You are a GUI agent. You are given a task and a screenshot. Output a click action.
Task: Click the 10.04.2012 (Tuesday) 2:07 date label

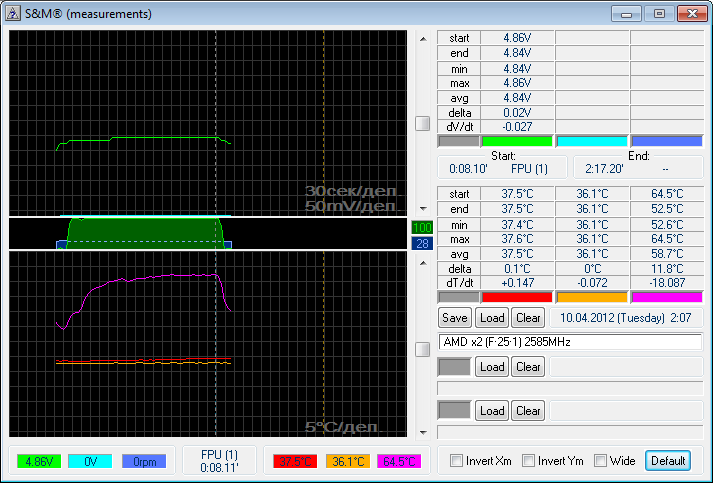(x=625, y=317)
